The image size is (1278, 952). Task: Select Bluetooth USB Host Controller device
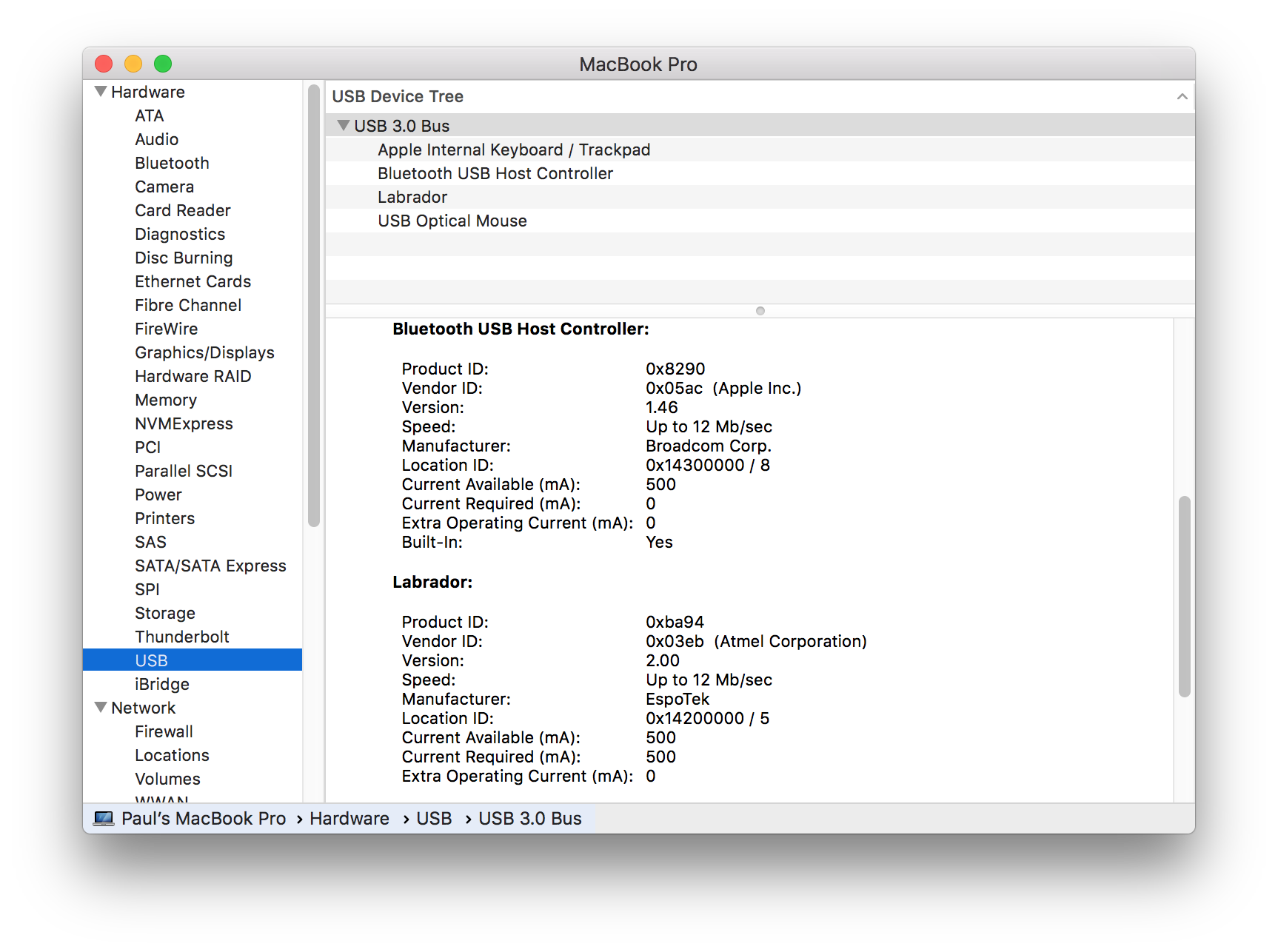[x=760, y=173]
